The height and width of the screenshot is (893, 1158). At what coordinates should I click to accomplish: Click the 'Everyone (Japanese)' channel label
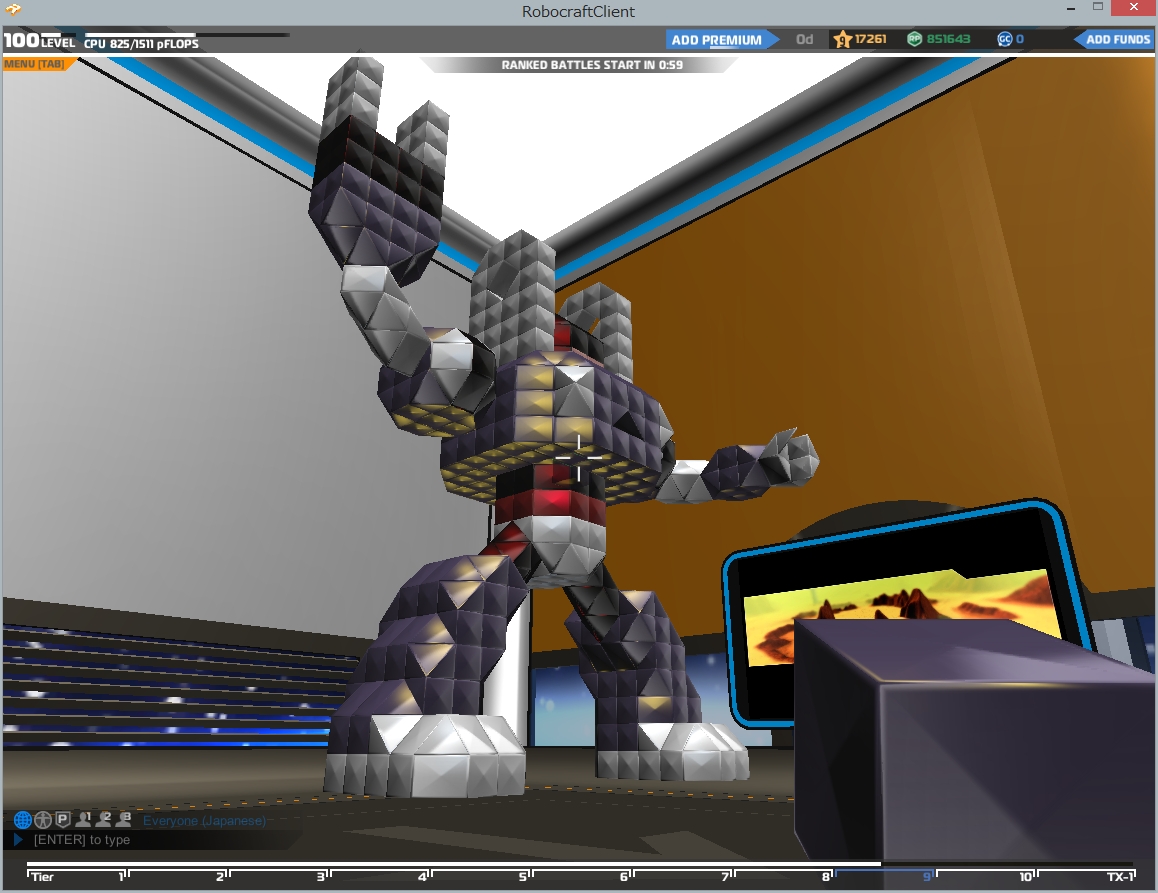204,821
